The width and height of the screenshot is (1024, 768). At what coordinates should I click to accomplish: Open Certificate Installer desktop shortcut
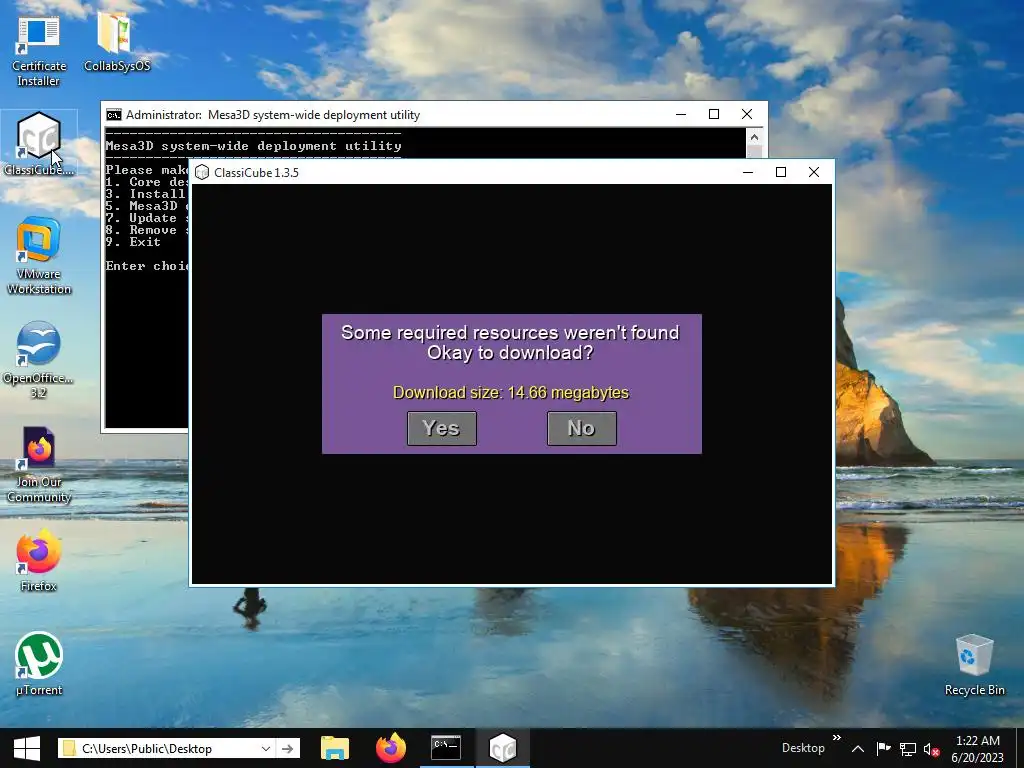[39, 52]
